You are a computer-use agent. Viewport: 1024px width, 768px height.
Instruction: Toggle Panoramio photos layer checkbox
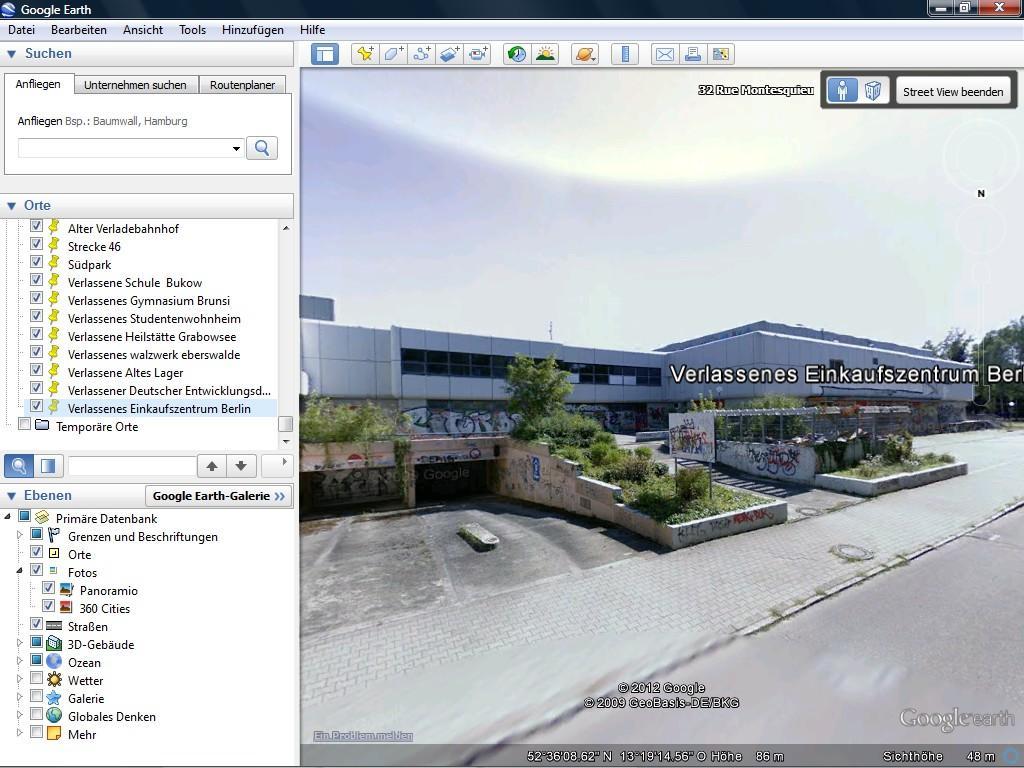pos(48,588)
